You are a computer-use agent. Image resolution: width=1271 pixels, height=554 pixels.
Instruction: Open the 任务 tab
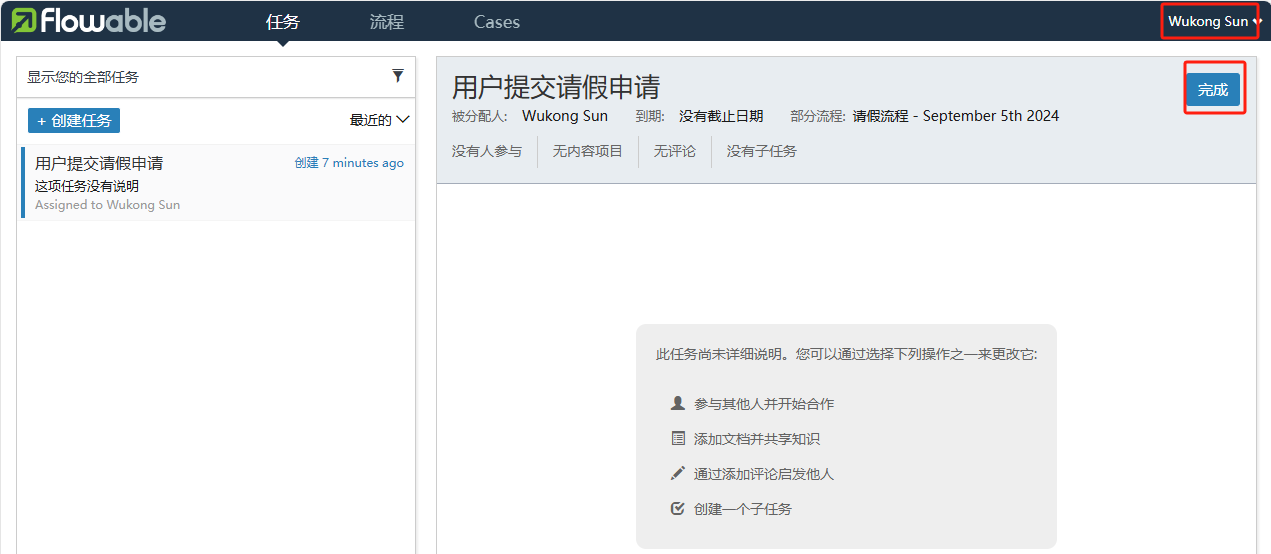(283, 22)
